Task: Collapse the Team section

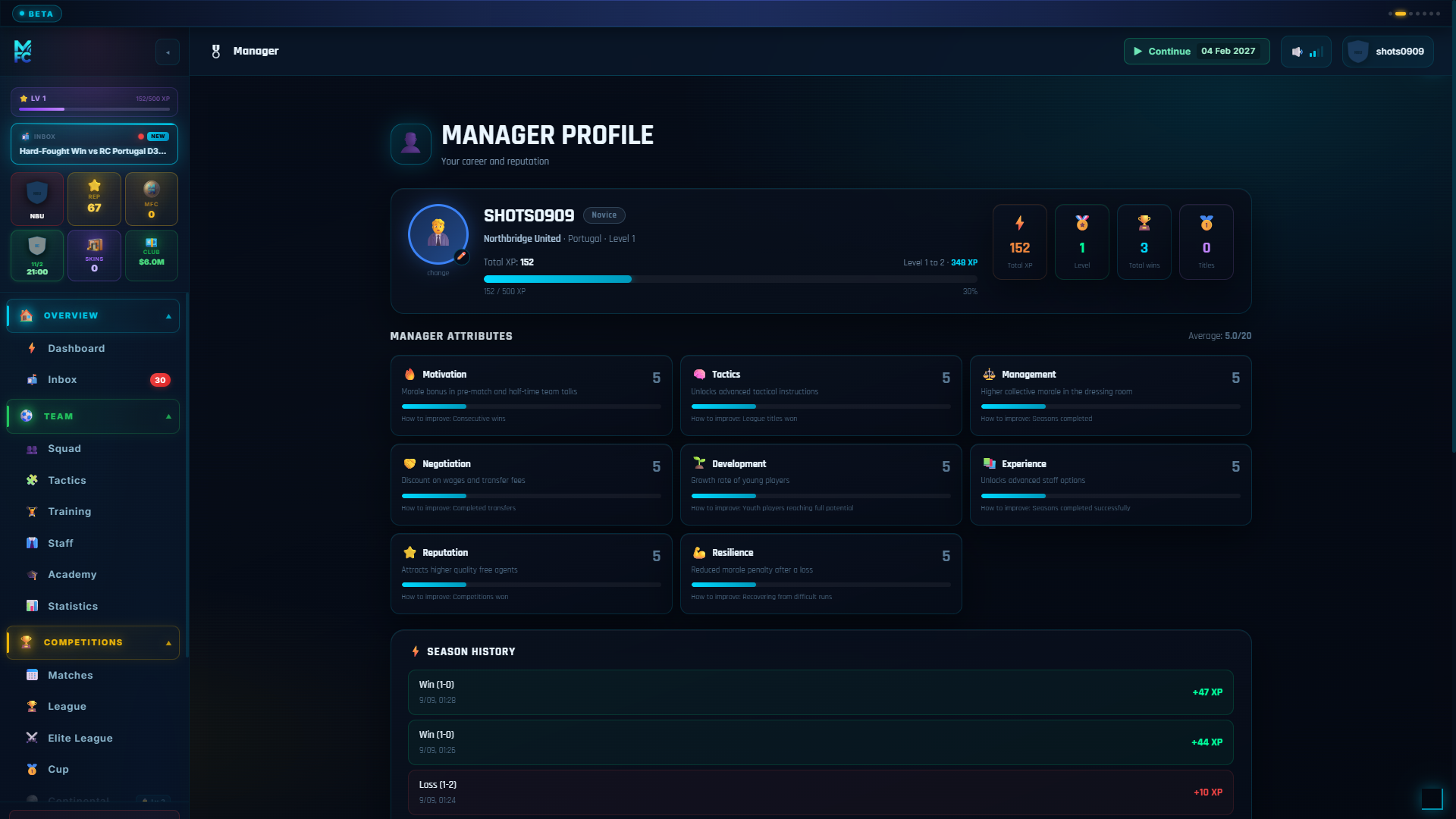Action: [x=93, y=416]
